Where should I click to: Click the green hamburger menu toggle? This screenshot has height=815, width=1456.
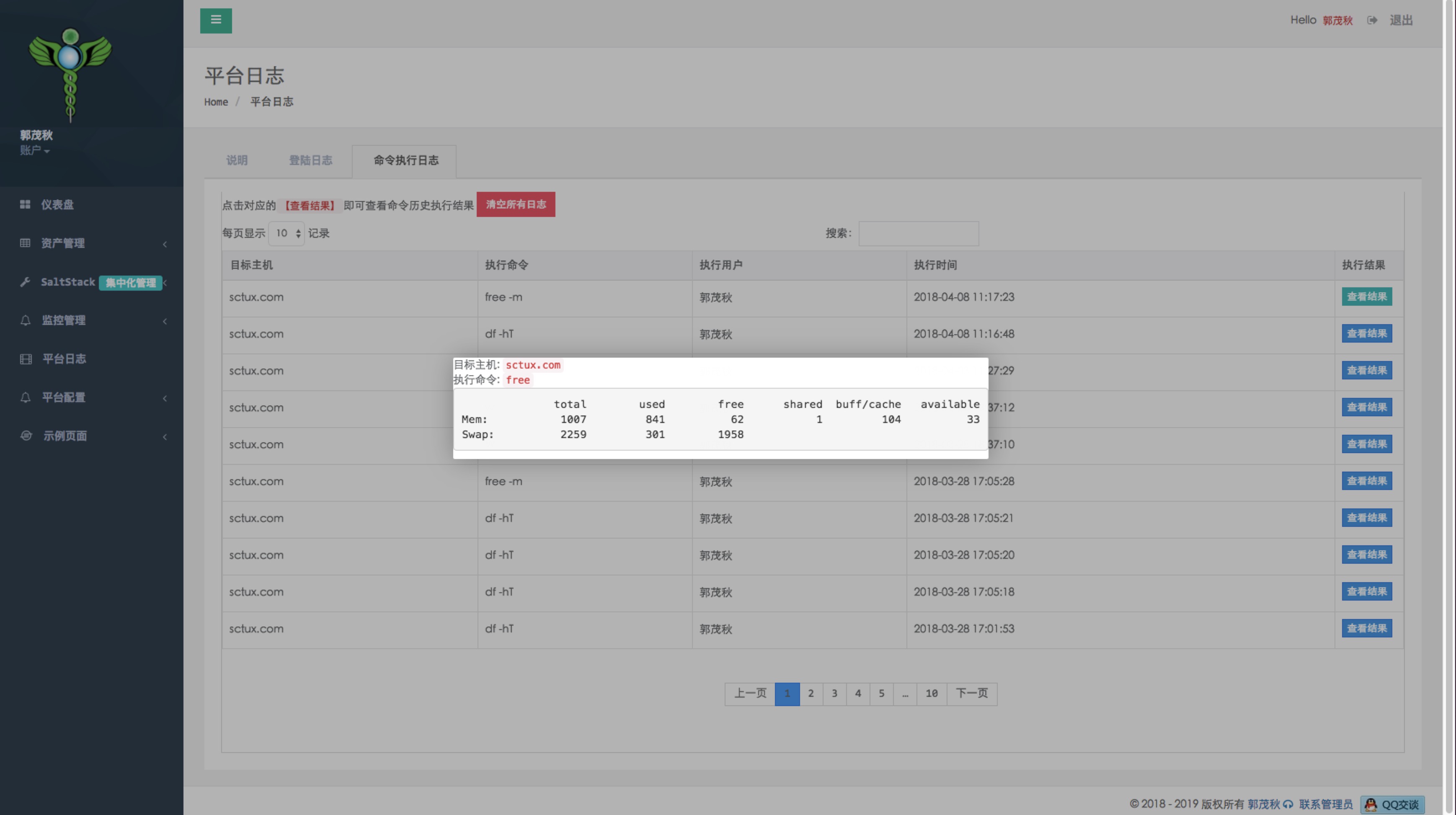pyautogui.click(x=215, y=21)
